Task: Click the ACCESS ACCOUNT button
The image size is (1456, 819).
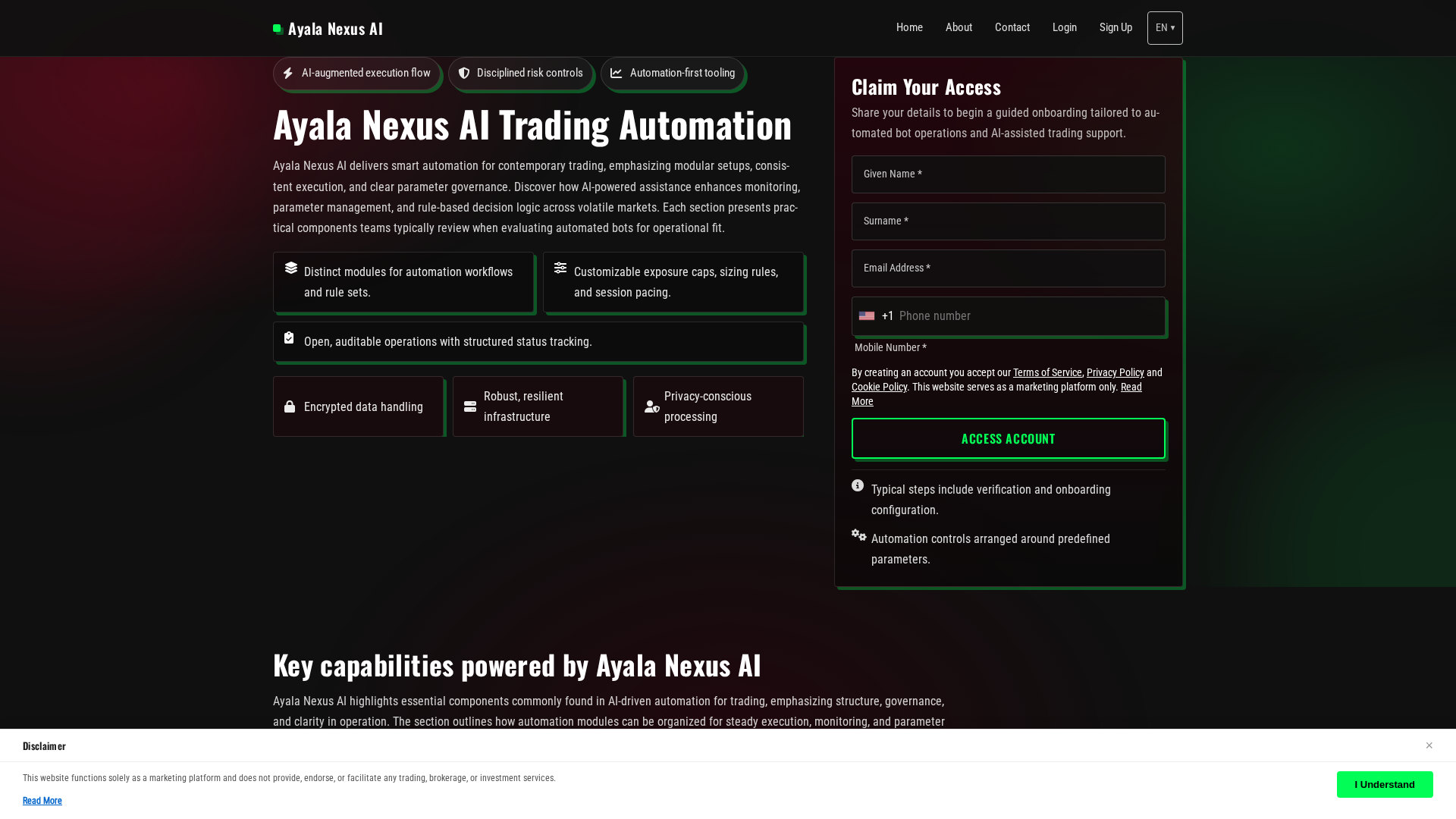Action: 1009,438
